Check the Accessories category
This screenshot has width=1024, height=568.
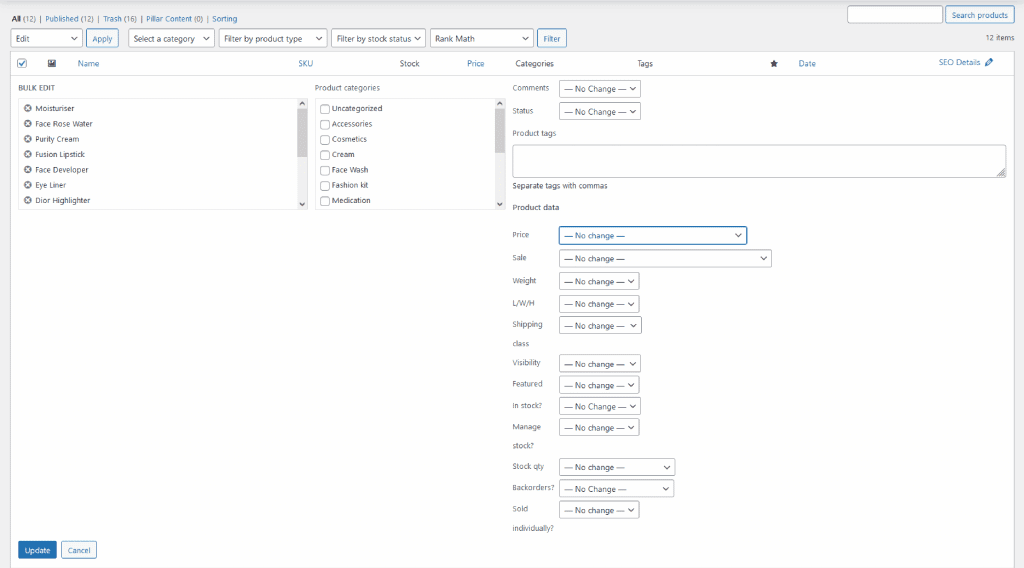click(x=325, y=124)
